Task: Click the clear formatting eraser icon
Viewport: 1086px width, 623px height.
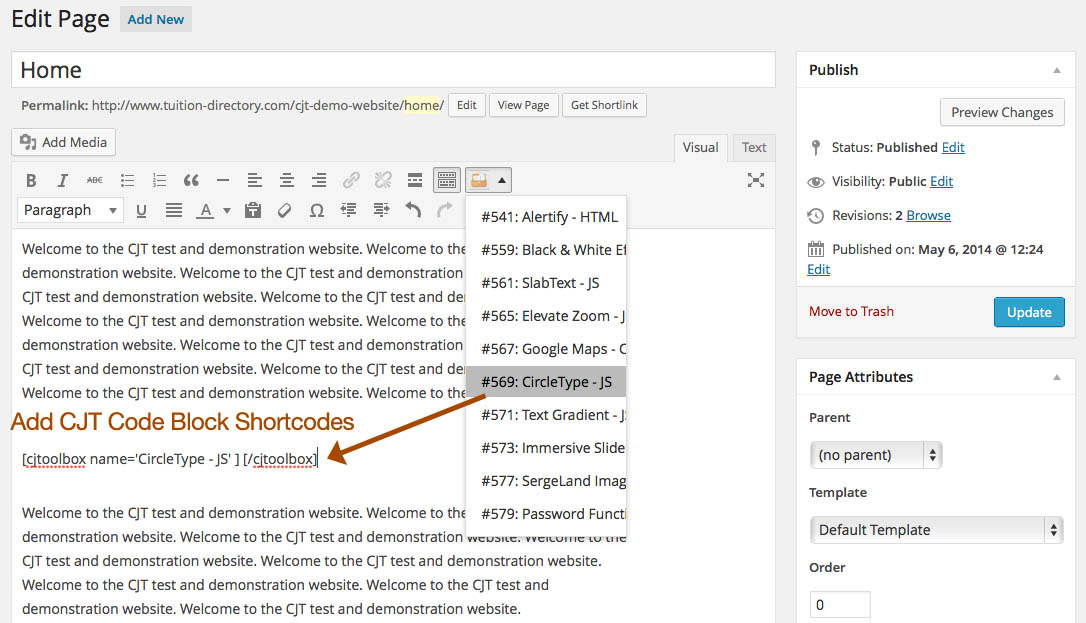Action: [285, 210]
